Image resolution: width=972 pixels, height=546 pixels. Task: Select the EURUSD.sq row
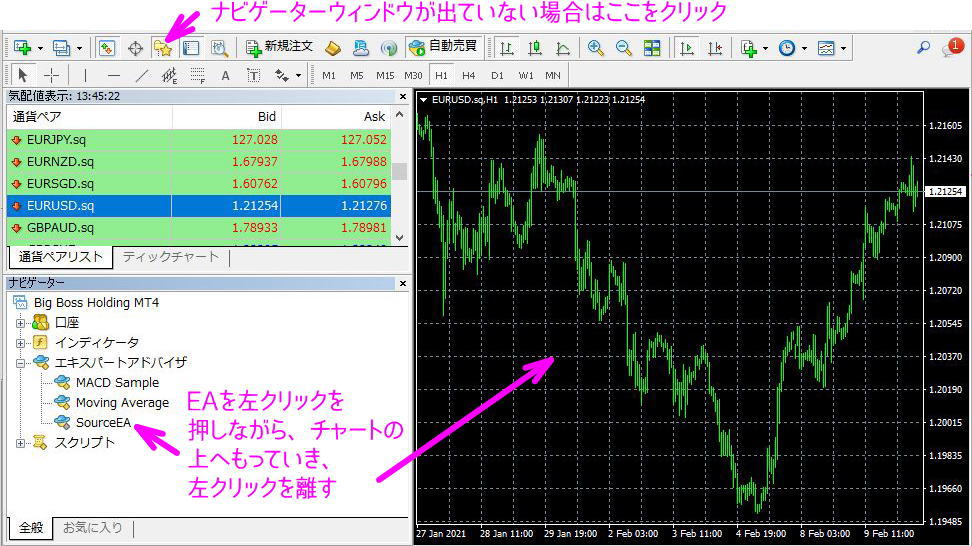click(x=198, y=206)
